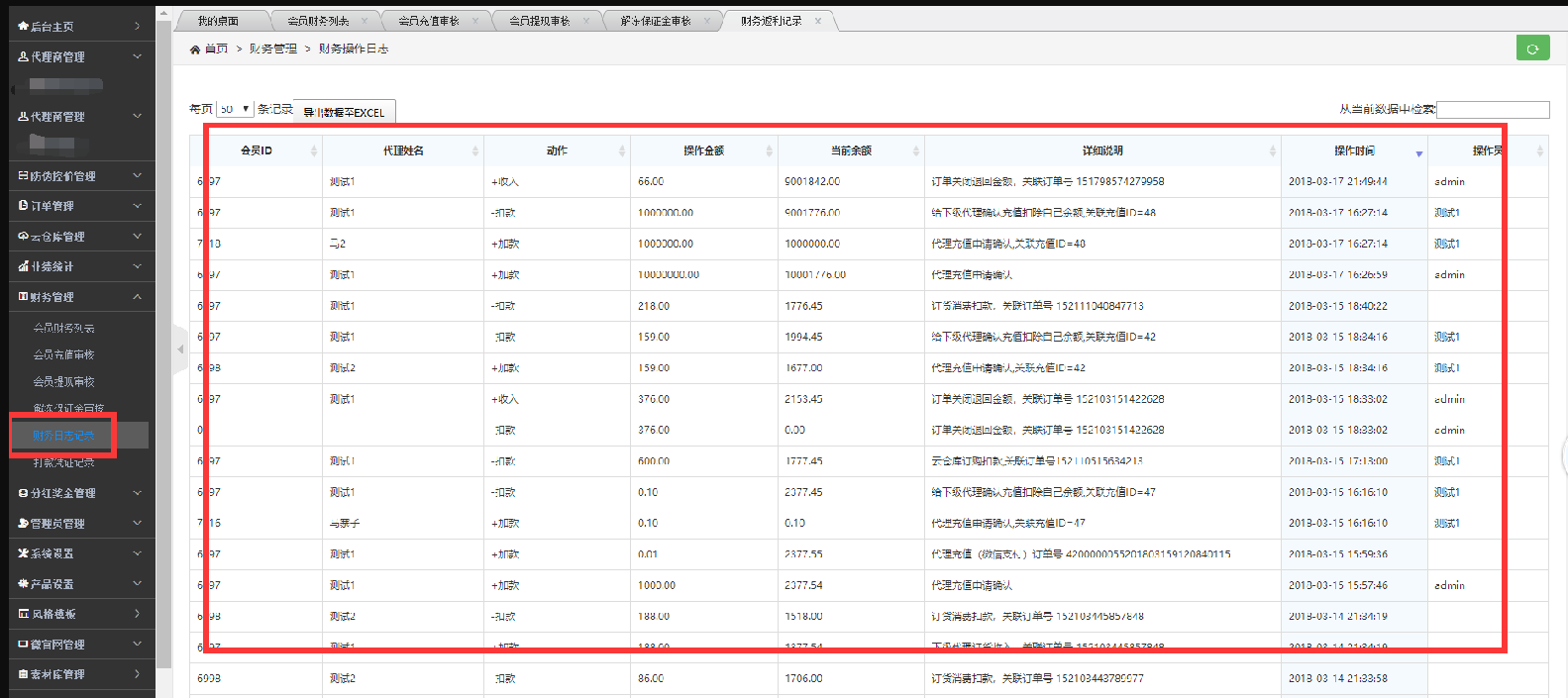The width and height of the screenshot is (1568, 698).
Task: Click the cloud icon for 云仓库管理
Action: [23, 237]
